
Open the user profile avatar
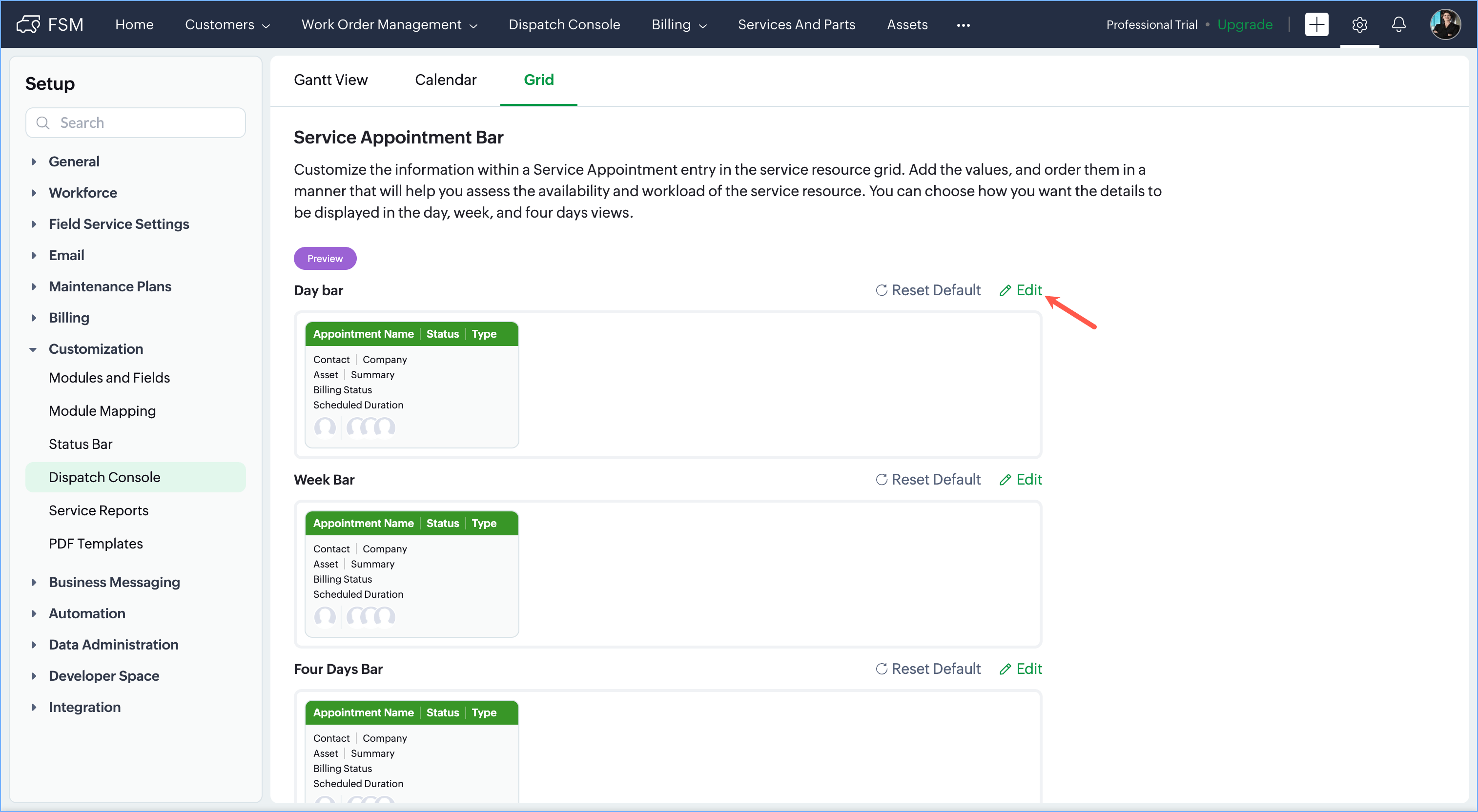click(1445, 25)
